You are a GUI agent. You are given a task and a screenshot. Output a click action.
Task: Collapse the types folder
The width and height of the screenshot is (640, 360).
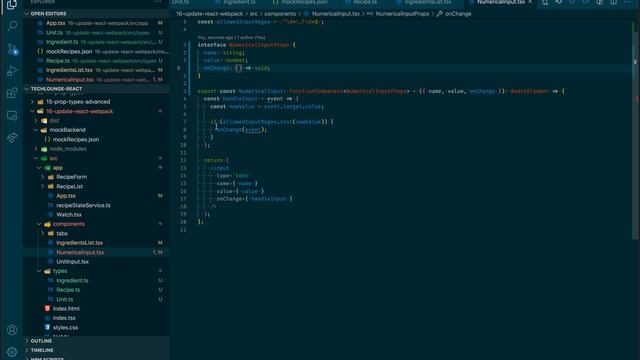pos(39,271)
